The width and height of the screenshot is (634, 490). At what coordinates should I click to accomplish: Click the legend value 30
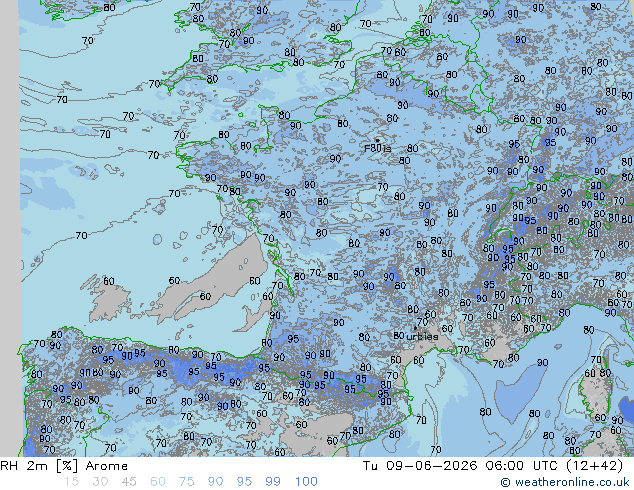tap(100, 482)
